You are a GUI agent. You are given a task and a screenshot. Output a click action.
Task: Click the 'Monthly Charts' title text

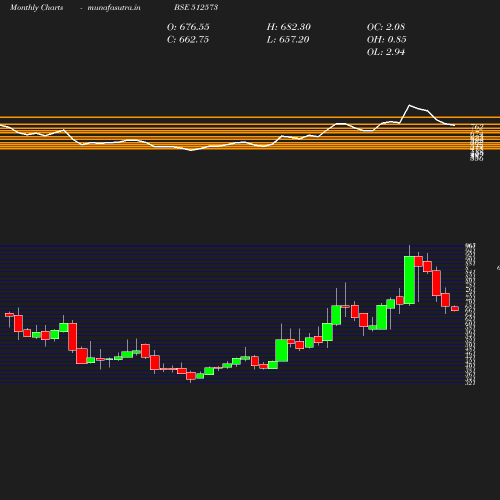point(36,7)
